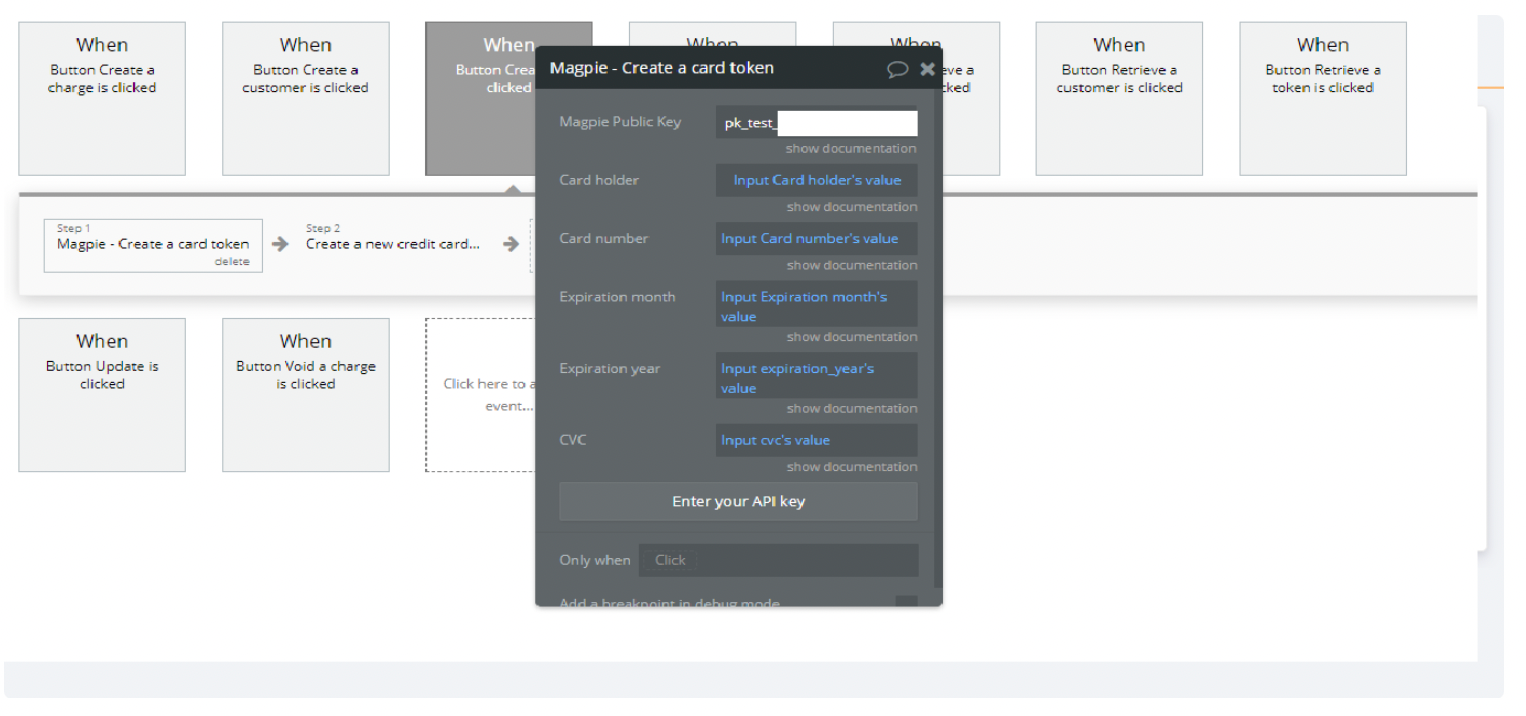Click the Only when condition field

779,560
